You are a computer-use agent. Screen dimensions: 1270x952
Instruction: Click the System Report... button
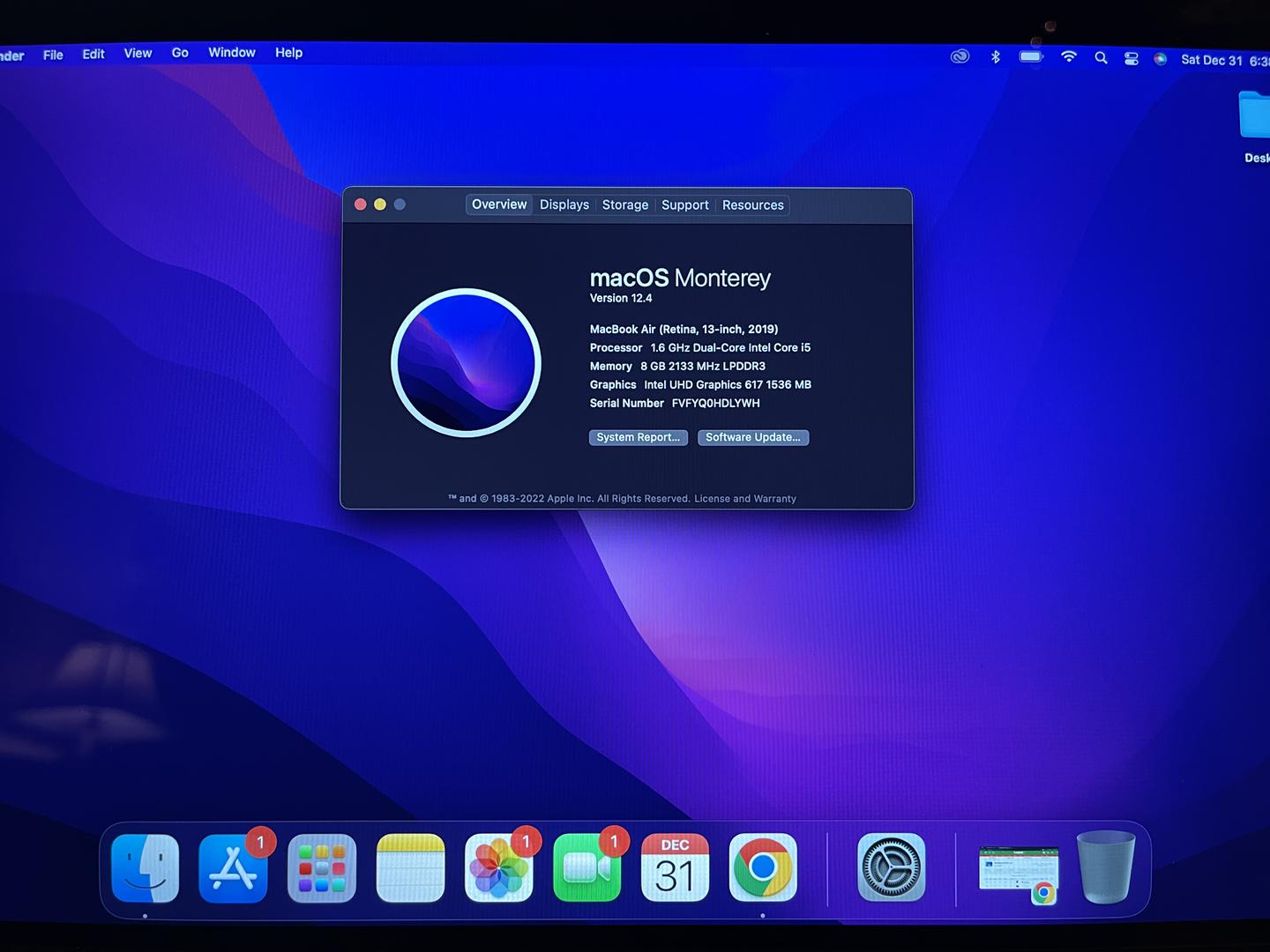pyautogui.click(x=639, y=437)
